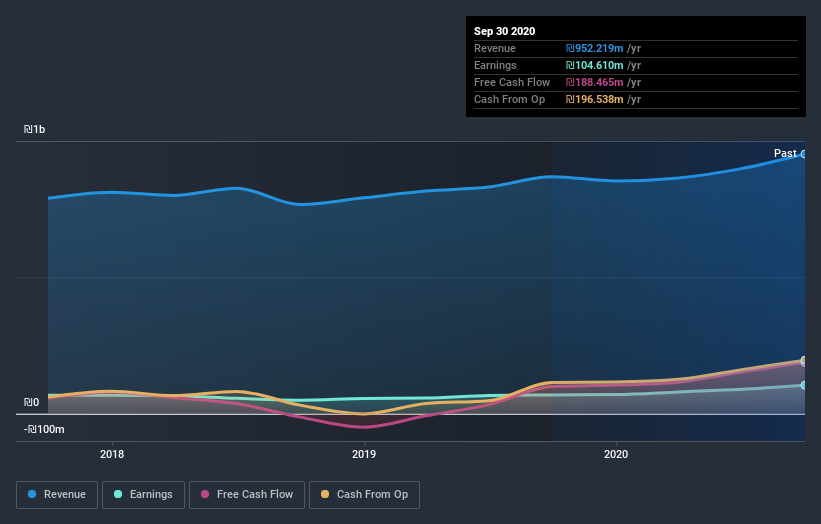Image resolution: width=821 pixels, height=524 pixels.
Task: Click the Revenue value ₪952.219m in tooltip
Action: pyautogui.click(x=594, y=48)
